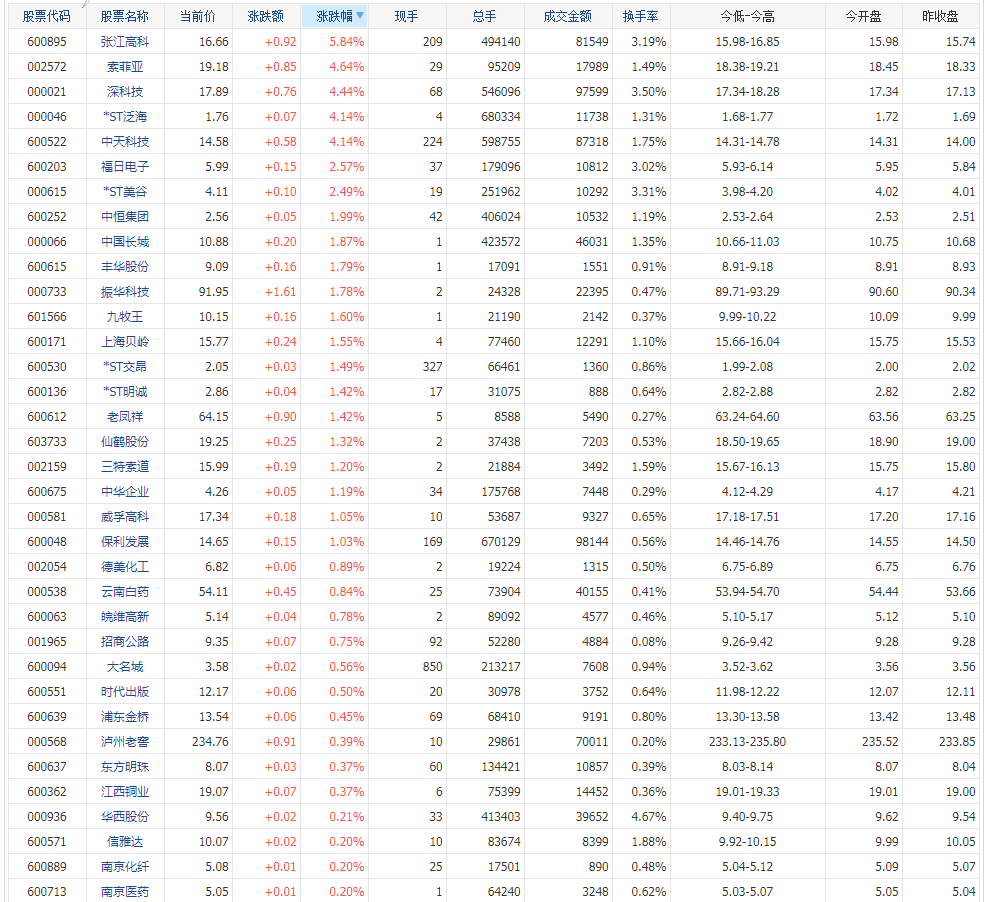Viewport: 984px width, 902px height.
Task: Select the 中国长城 stock name
Action: coord(125,242)
